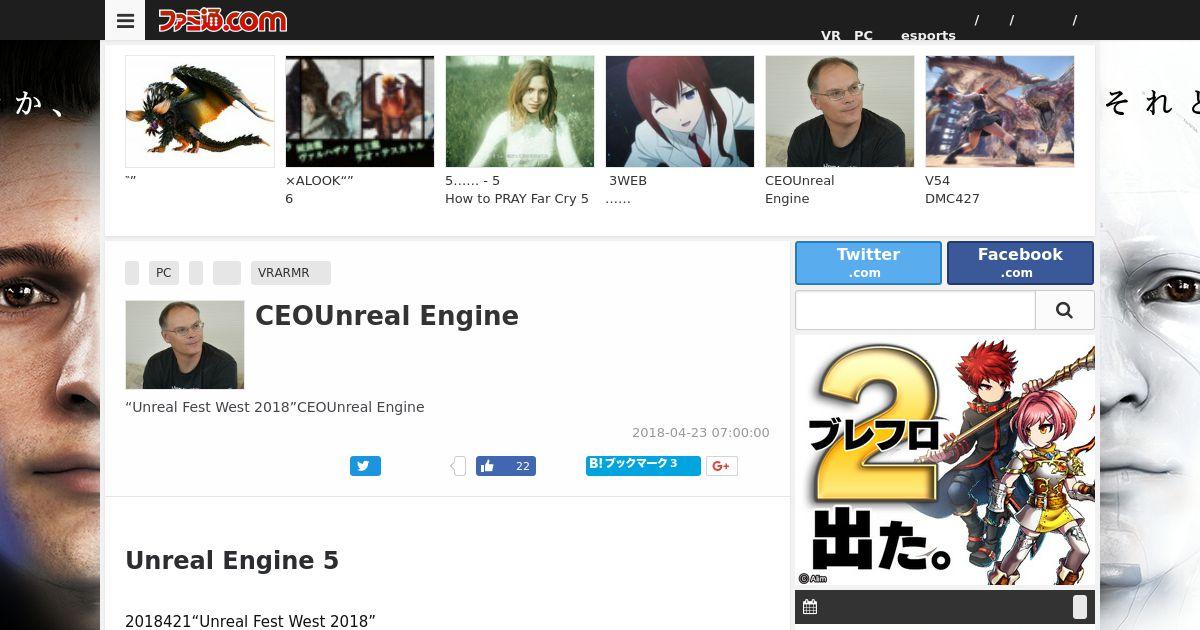Viewport: 1200px width, 630px height.
Task: Click the '2018-04-23 07:00:00' timestamp
Action: 701,433
